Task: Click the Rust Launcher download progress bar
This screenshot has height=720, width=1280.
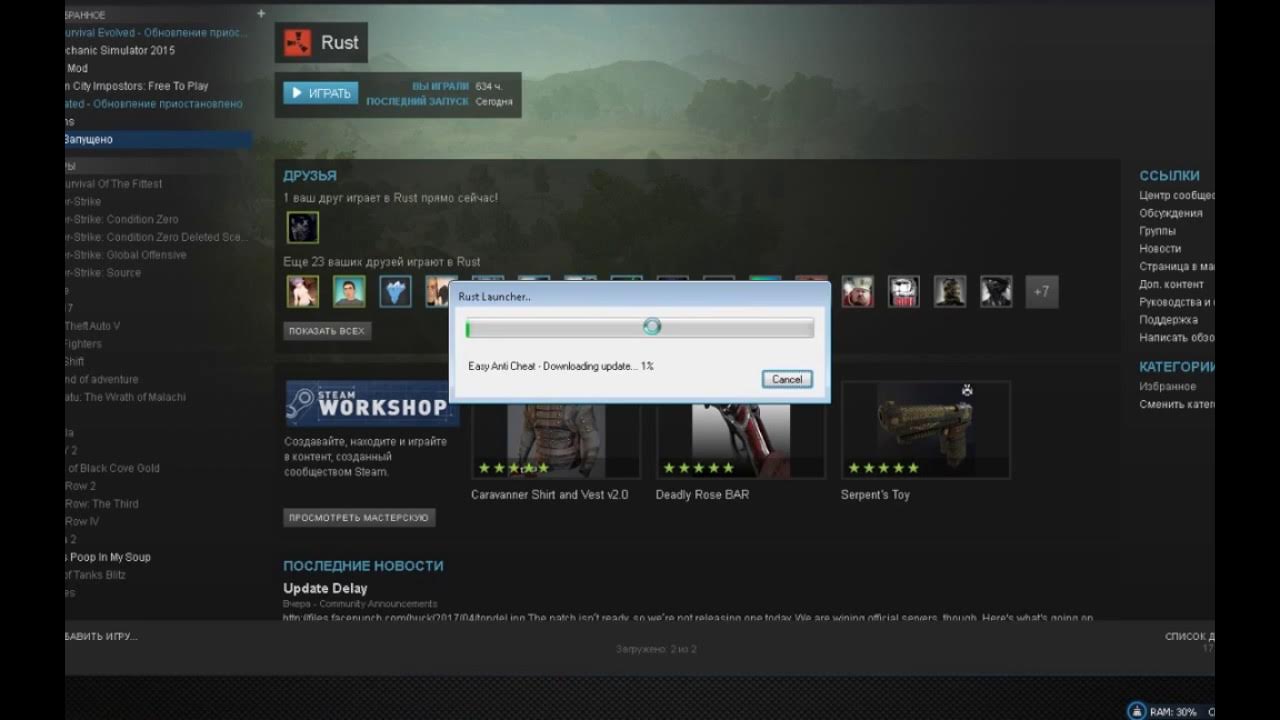Action: pos(640,328)
